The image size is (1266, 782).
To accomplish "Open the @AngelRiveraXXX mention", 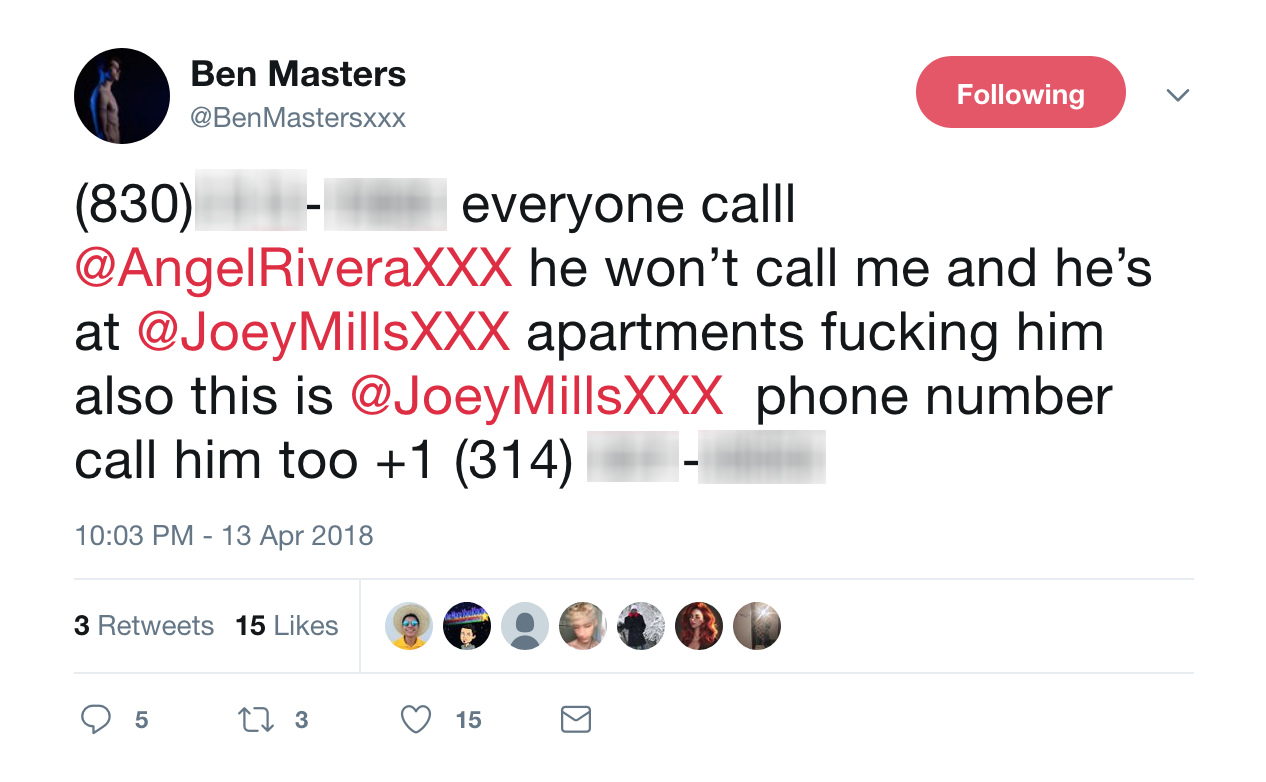I will click(x=293, y=268).
